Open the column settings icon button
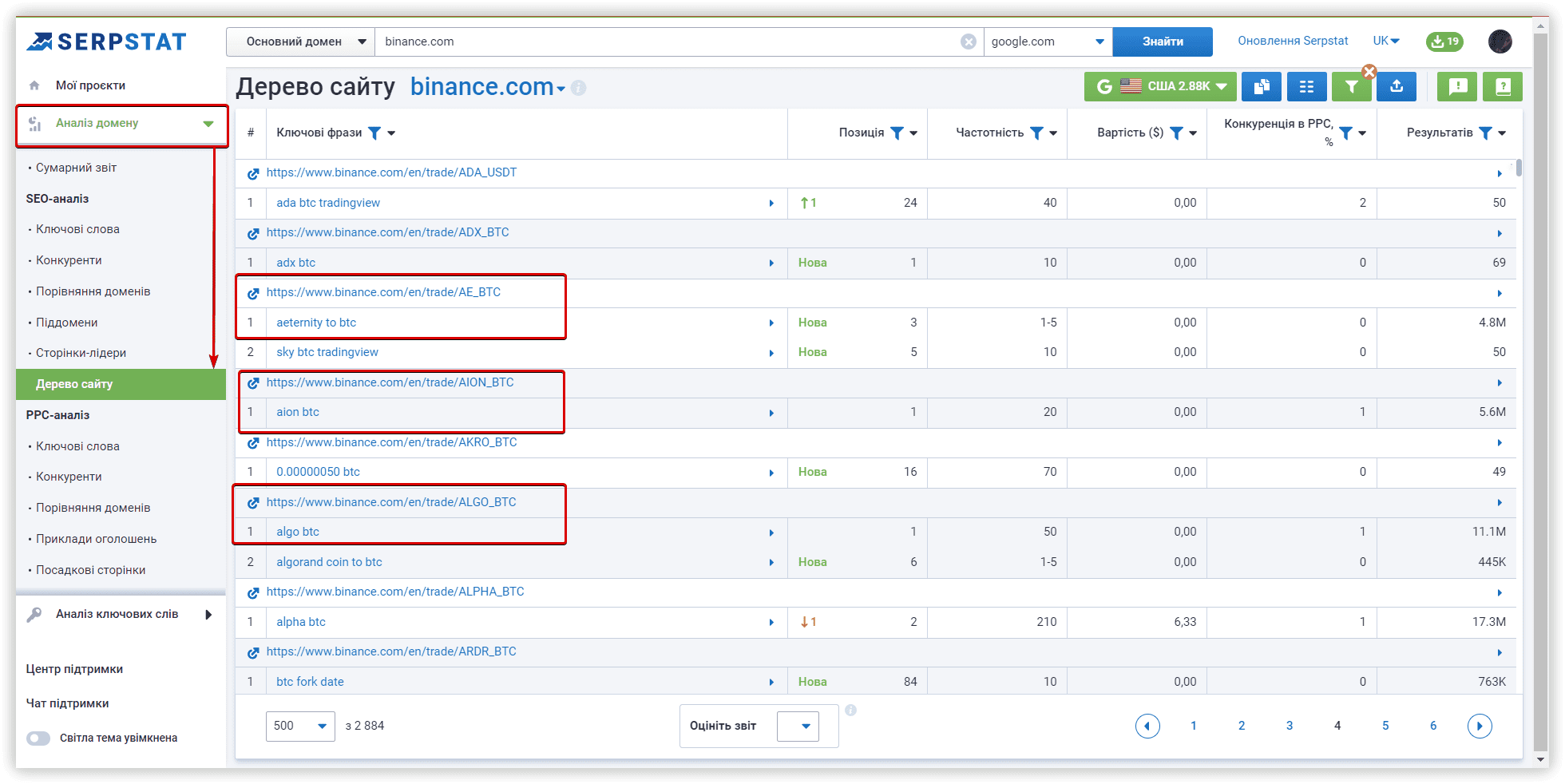1565x784 pixels. coord(1306,86)
